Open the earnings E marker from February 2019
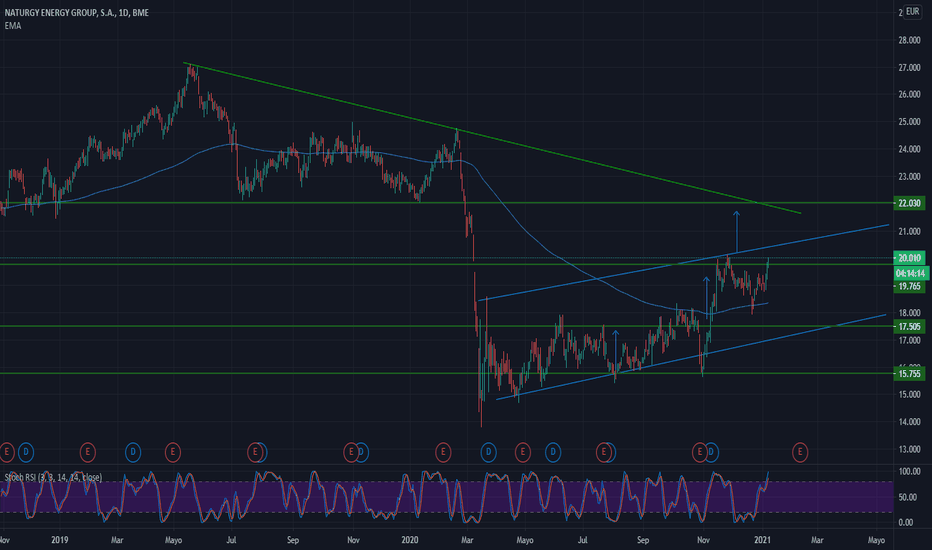The image size is (932, 550). click(87, 452)
